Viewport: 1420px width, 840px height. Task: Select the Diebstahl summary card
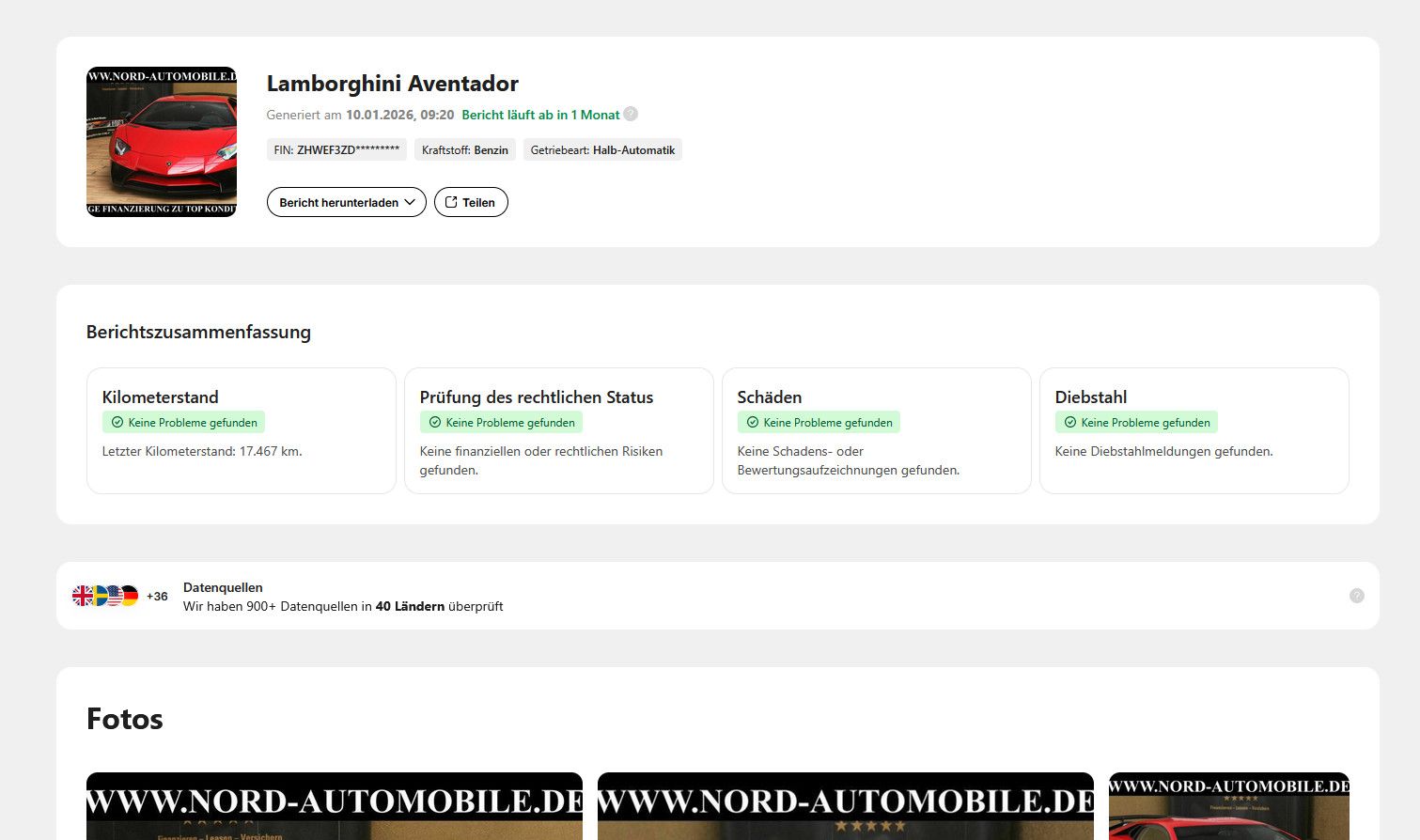coord(1194,430)
